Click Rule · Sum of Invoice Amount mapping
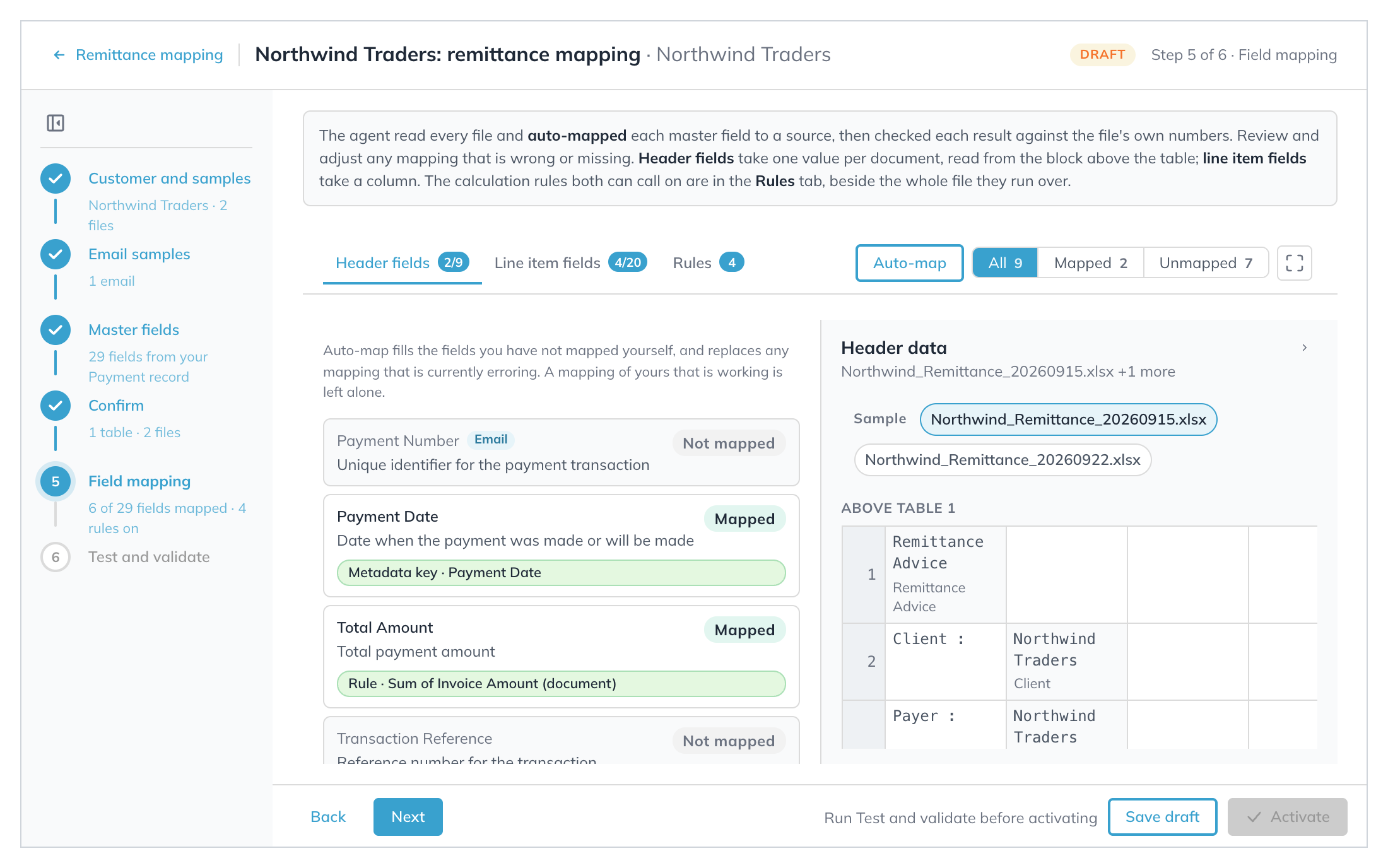Screen dimensions: 1388x868 [562, 684]
